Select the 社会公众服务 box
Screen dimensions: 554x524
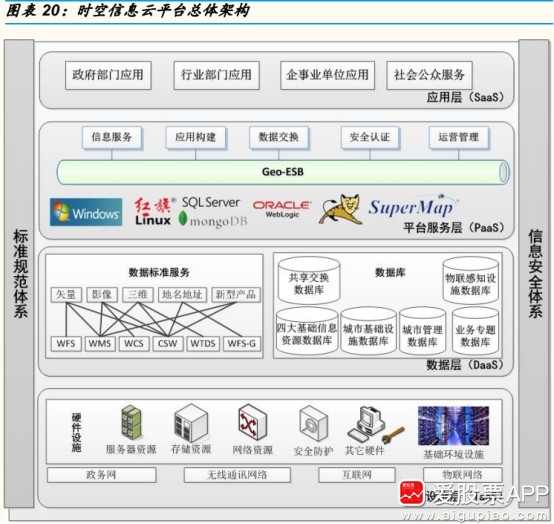coord(430,75)
